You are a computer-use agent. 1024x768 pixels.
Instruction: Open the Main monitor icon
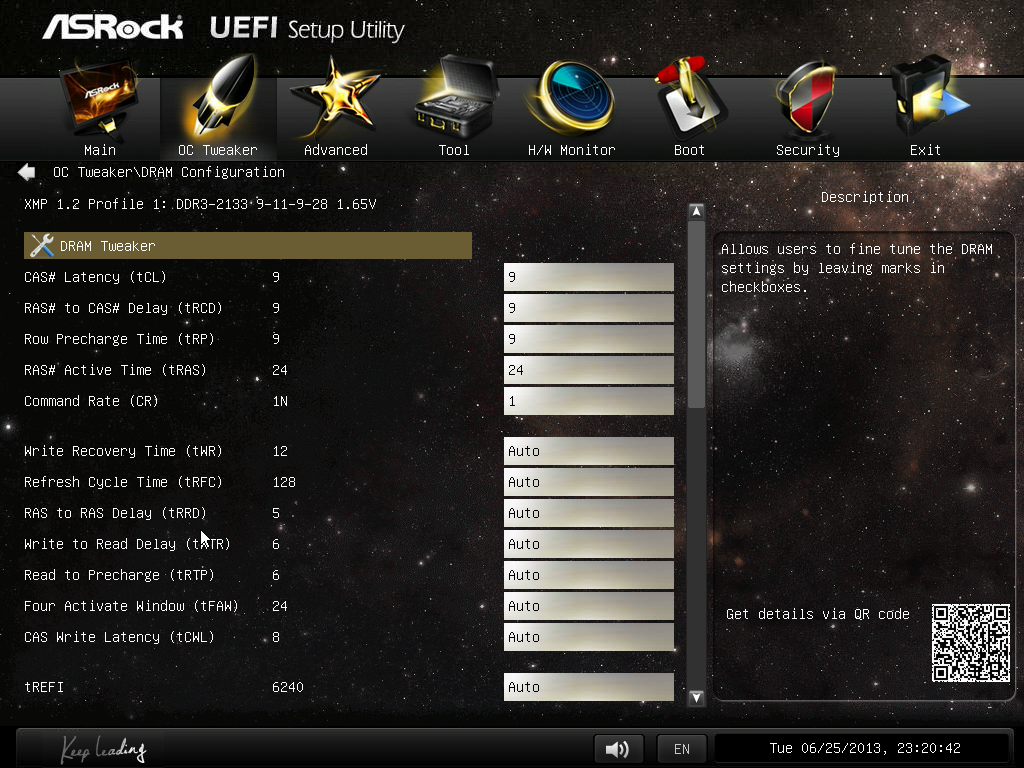(100, 99)
